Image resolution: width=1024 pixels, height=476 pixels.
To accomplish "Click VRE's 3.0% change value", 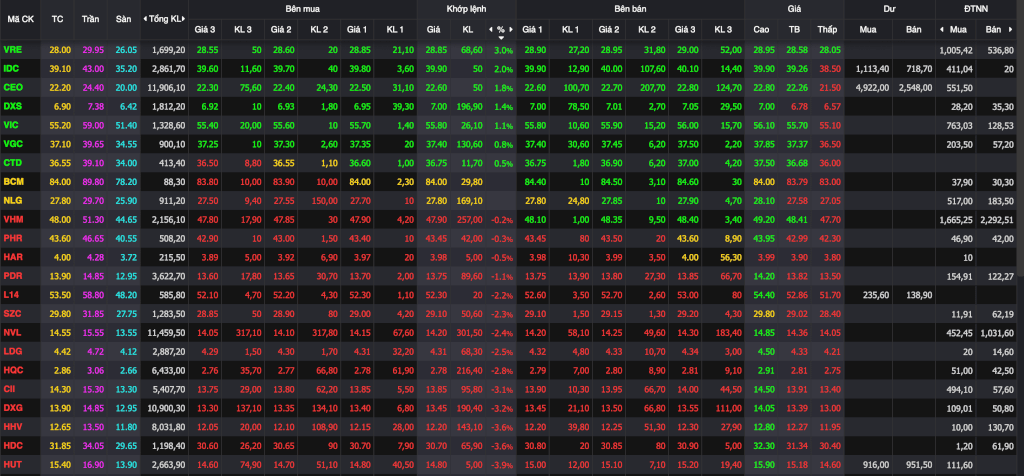I will tap(504, 50).
